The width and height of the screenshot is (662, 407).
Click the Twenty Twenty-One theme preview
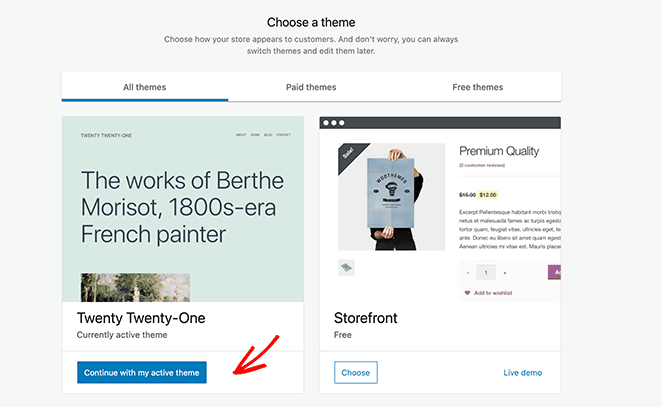pyautogui.click(x=182, y=209)
